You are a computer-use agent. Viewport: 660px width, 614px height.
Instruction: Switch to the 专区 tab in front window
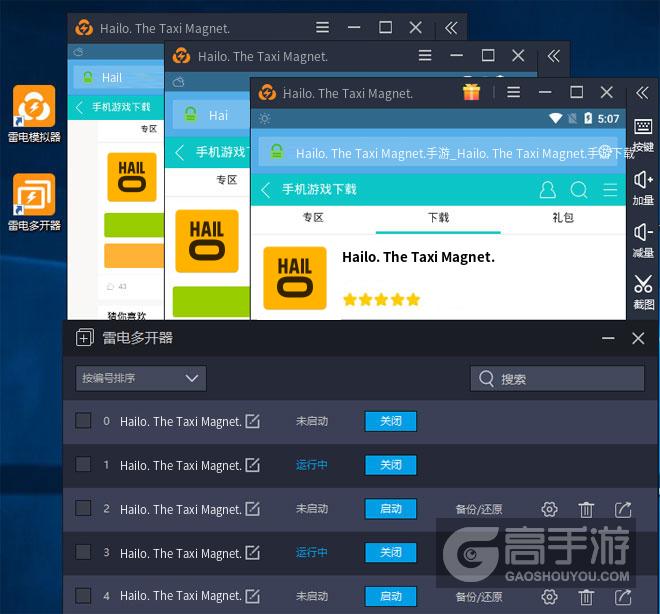coord(313,218)
